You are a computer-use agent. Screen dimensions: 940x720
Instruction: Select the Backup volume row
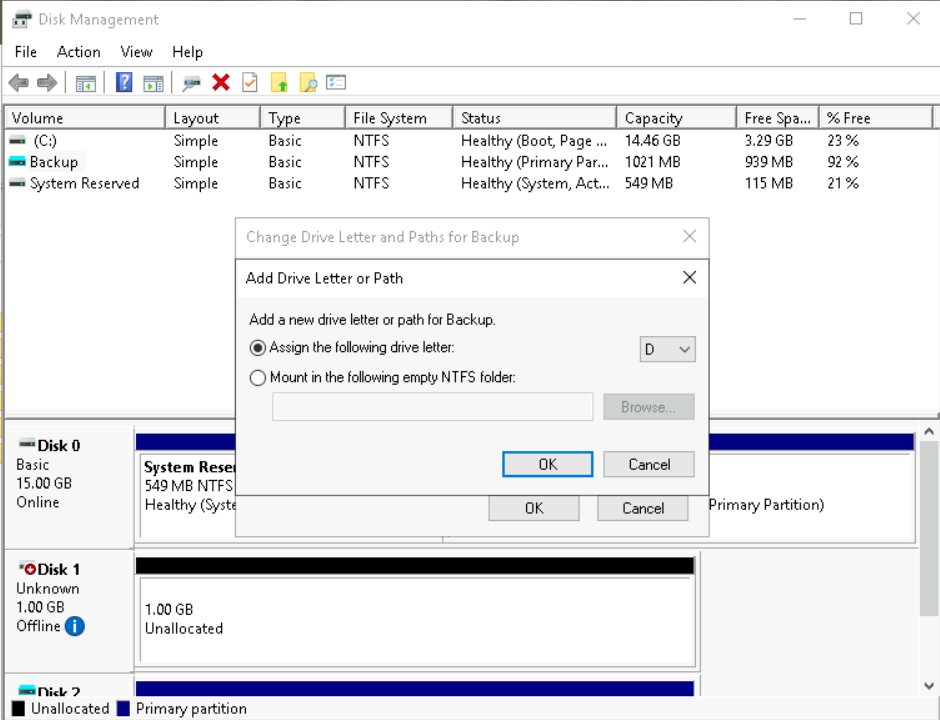(54, 162)
